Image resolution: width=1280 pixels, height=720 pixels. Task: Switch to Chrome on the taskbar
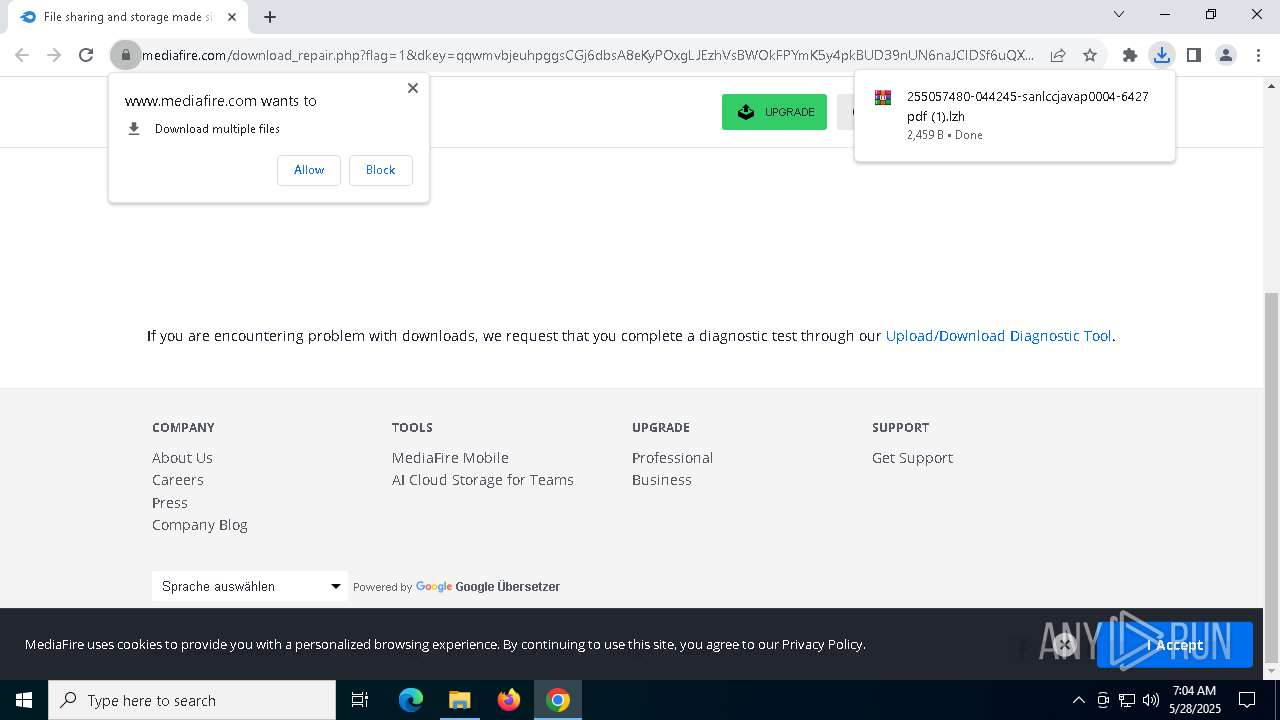click(x=558, y=700)
